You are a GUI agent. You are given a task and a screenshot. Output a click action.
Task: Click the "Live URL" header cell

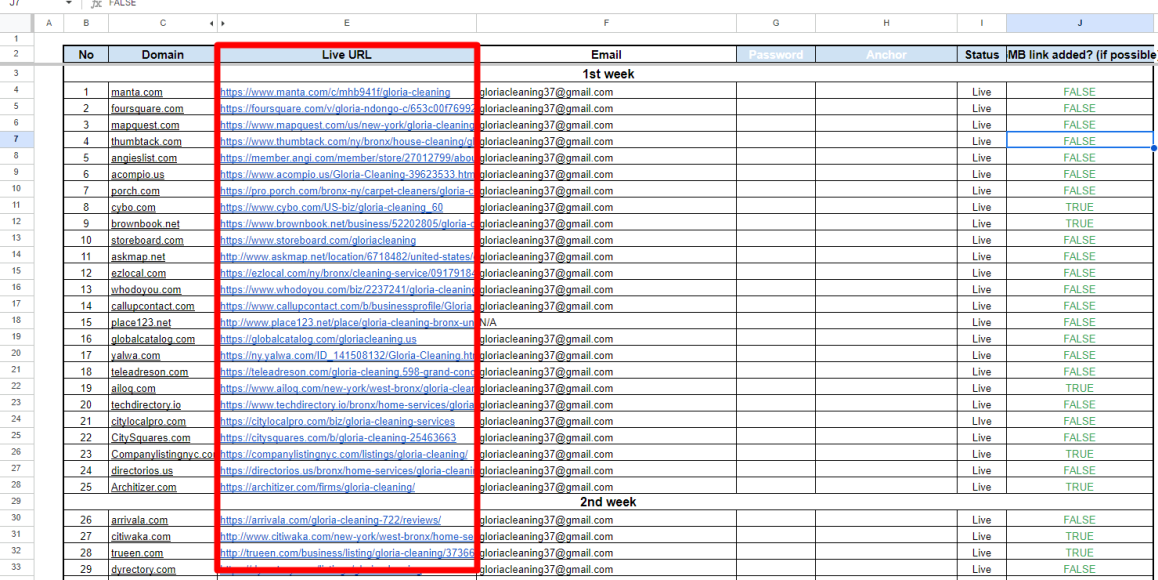click(347, 55)
